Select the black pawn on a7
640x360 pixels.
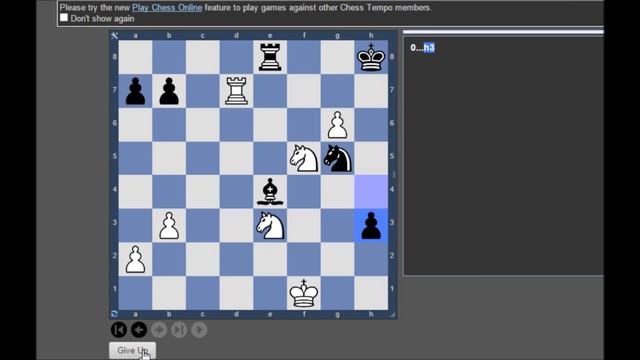coord(136,91)
